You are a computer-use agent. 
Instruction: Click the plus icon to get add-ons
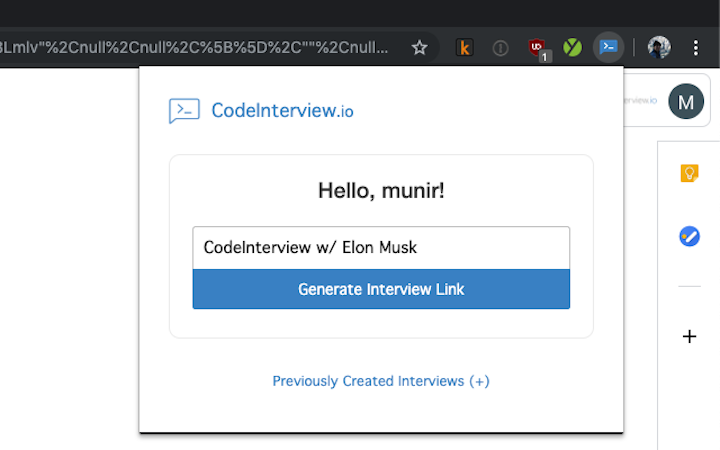tap(689, 336)
